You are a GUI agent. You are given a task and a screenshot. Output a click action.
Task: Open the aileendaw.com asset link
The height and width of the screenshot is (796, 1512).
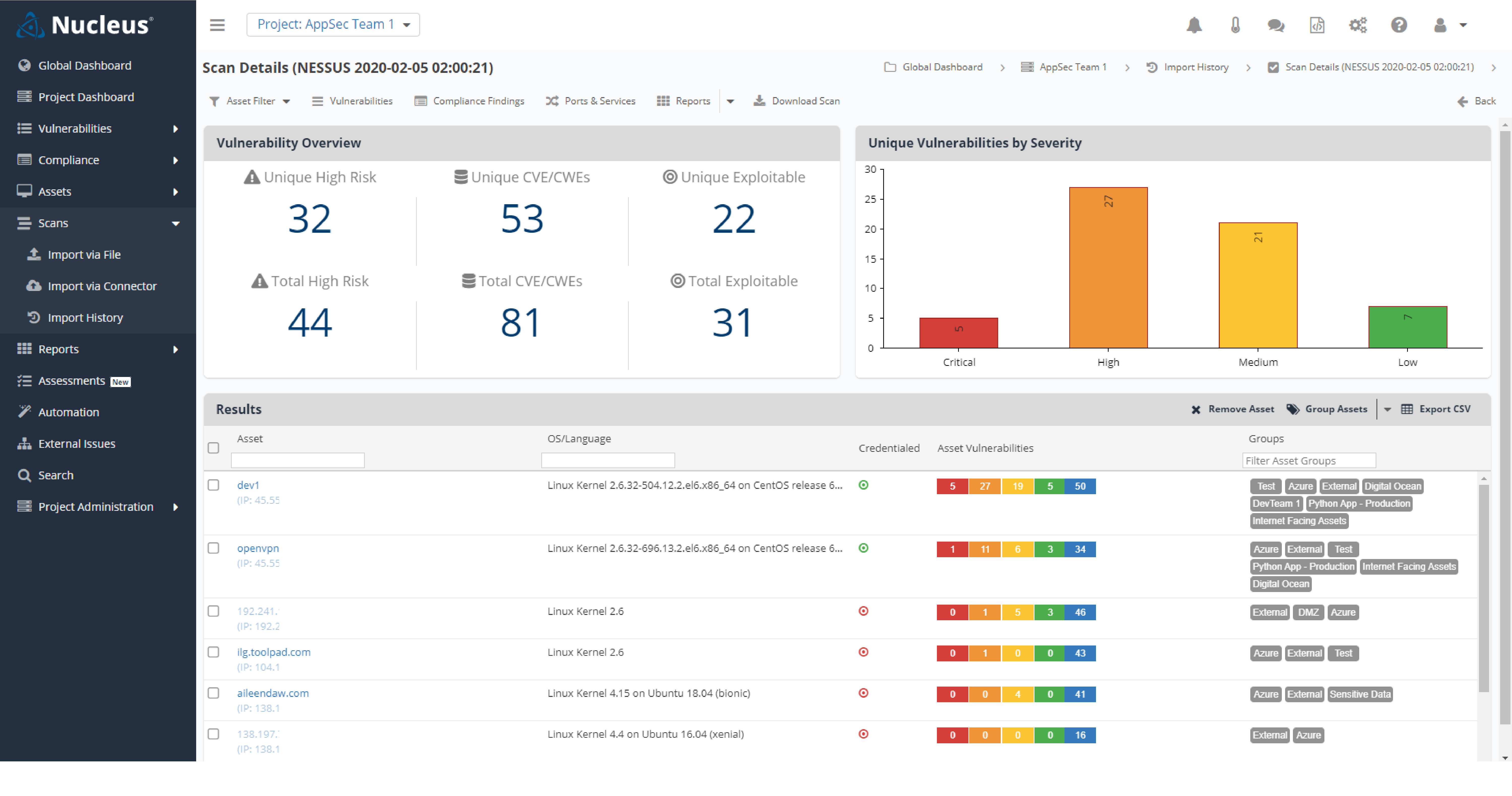(273, 693)
